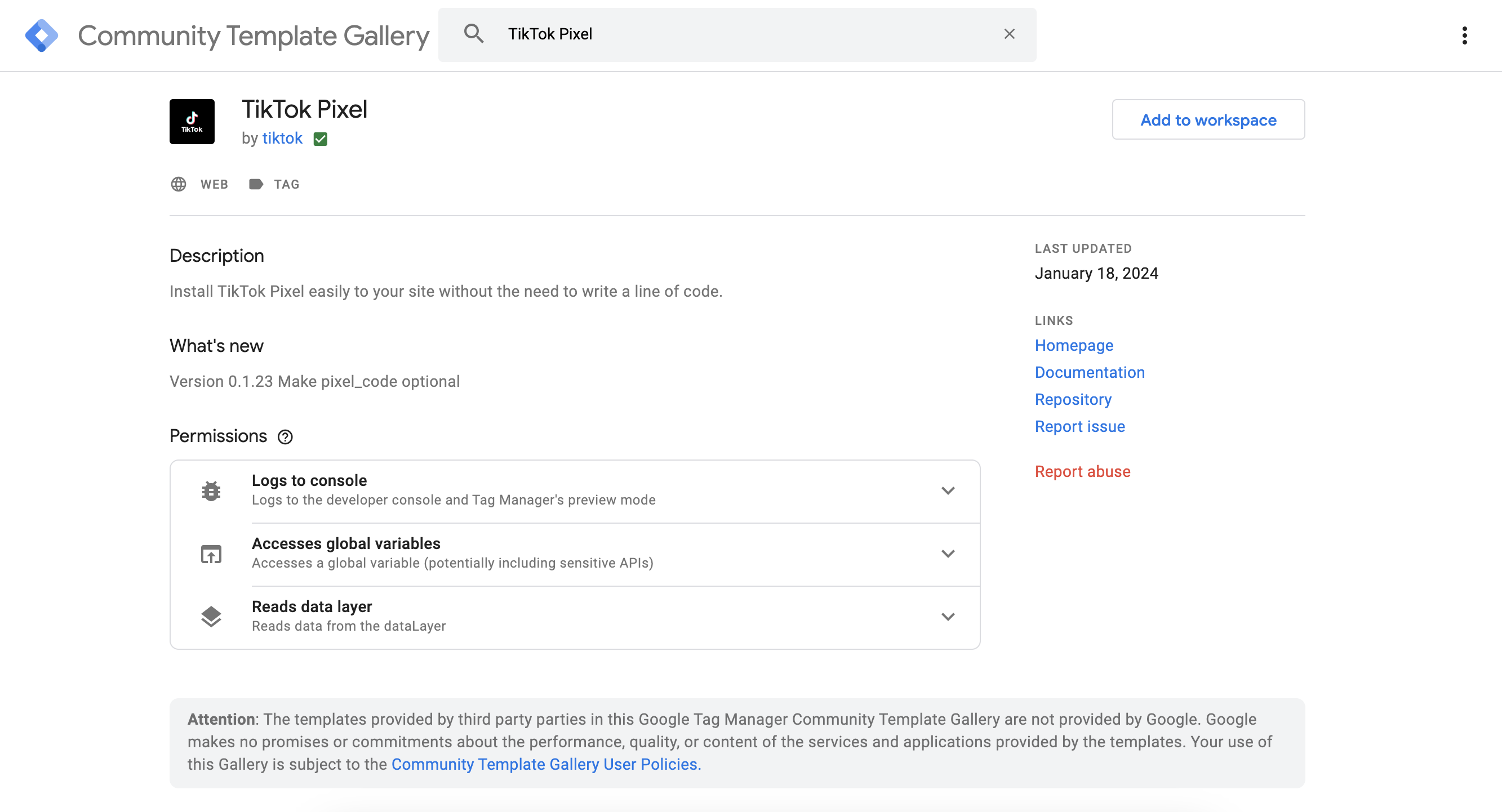Focus the TikTok Pixel search field

[737, 34]
